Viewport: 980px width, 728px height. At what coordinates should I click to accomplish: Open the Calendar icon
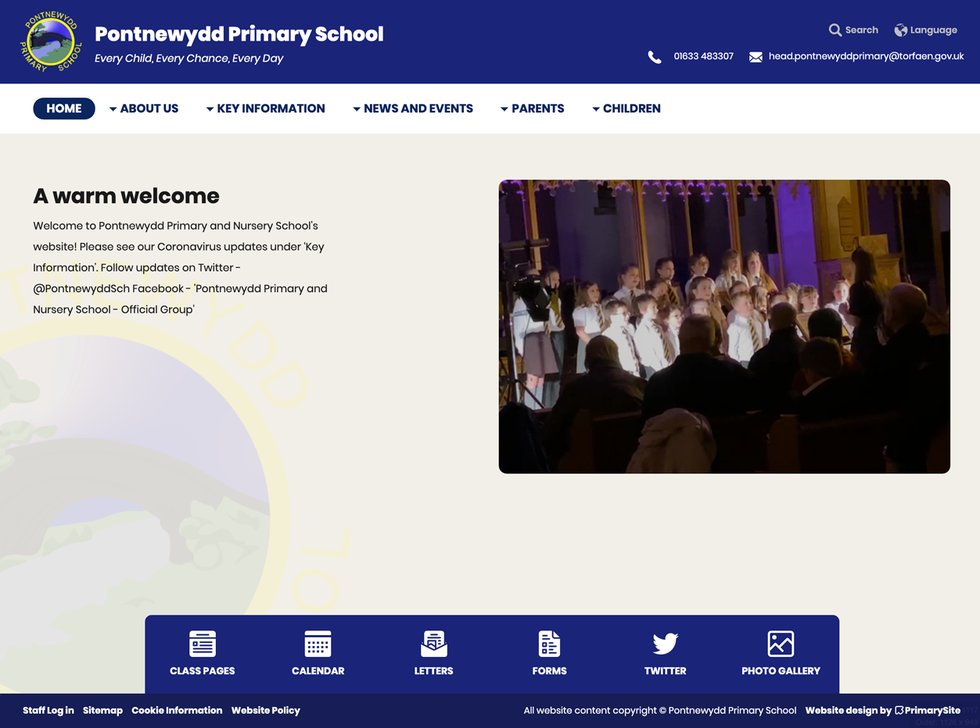click(318, 644)
